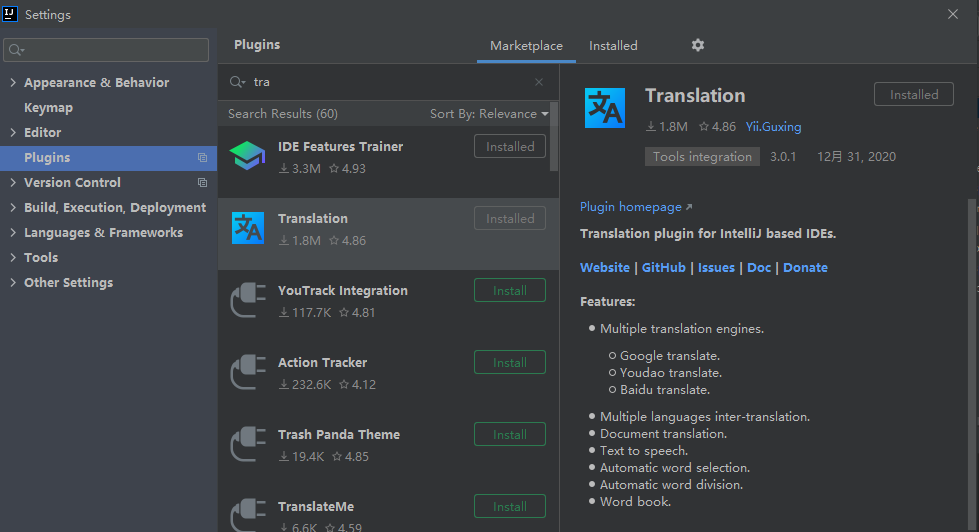This screenshot has height=532, width=979.
Task: Click the YouTrack Integration plug icon
Action: pos(247,300)
